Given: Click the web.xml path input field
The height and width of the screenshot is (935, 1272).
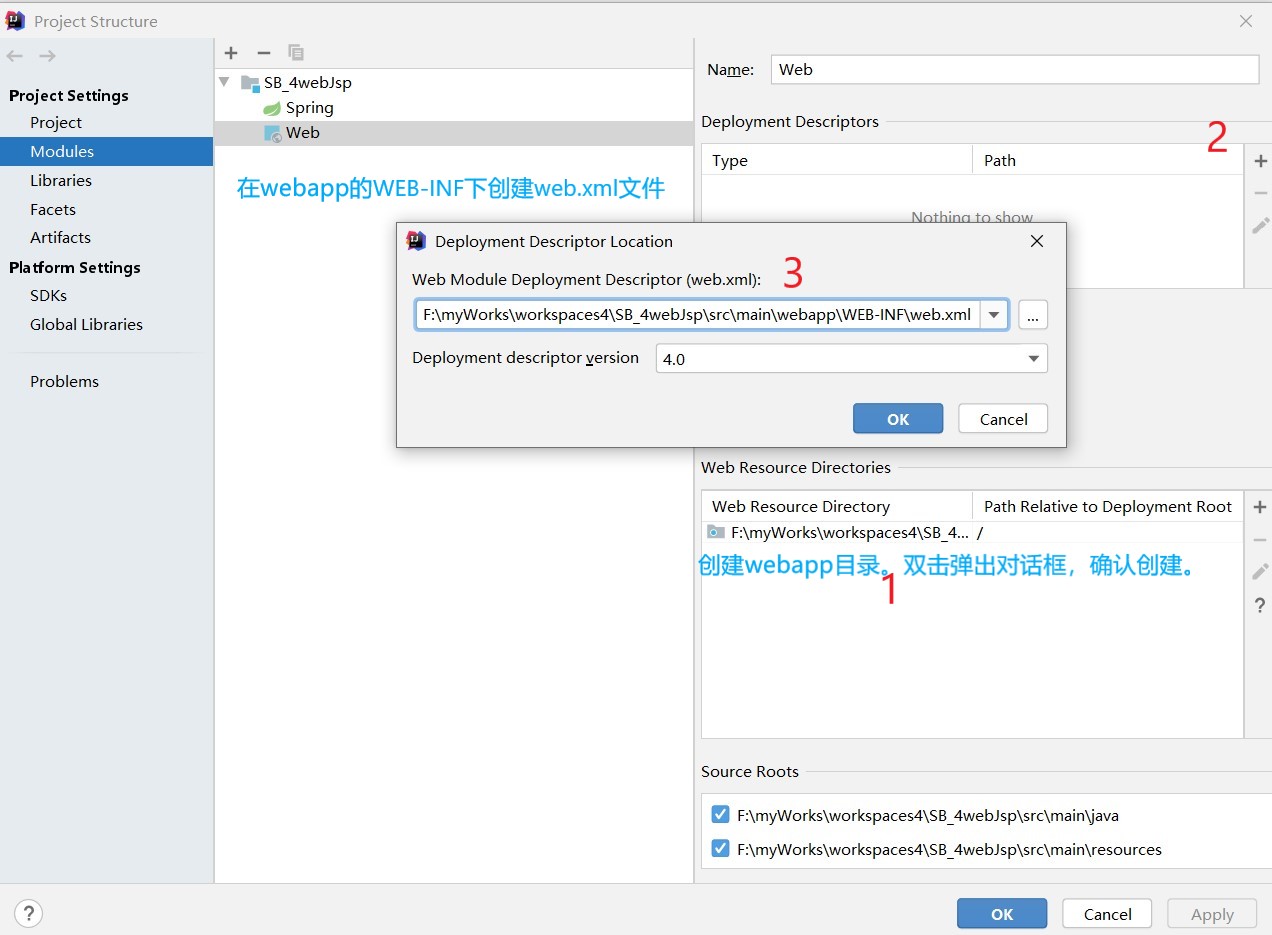Looking at the screenshot, I should (x=698, y=315).
